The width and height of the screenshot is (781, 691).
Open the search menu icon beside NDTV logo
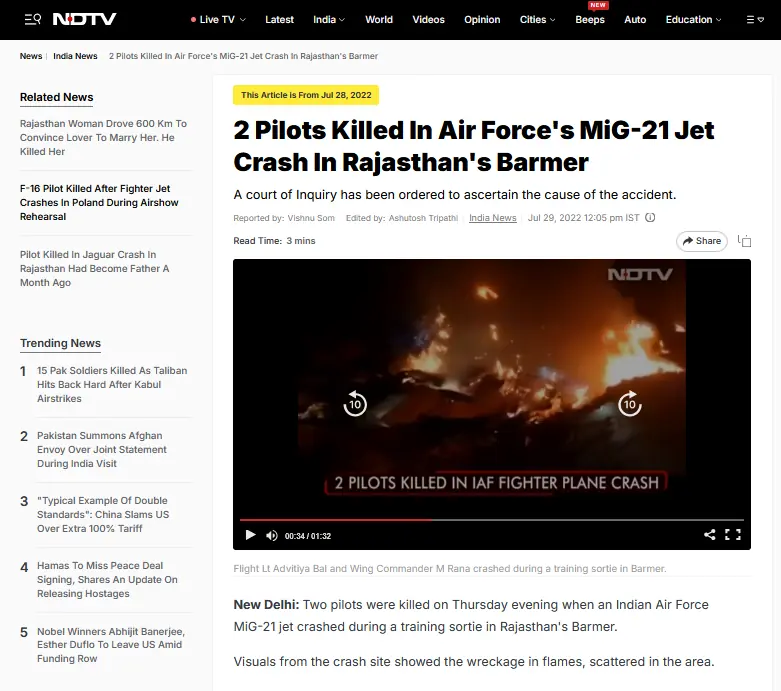(32, 19)
